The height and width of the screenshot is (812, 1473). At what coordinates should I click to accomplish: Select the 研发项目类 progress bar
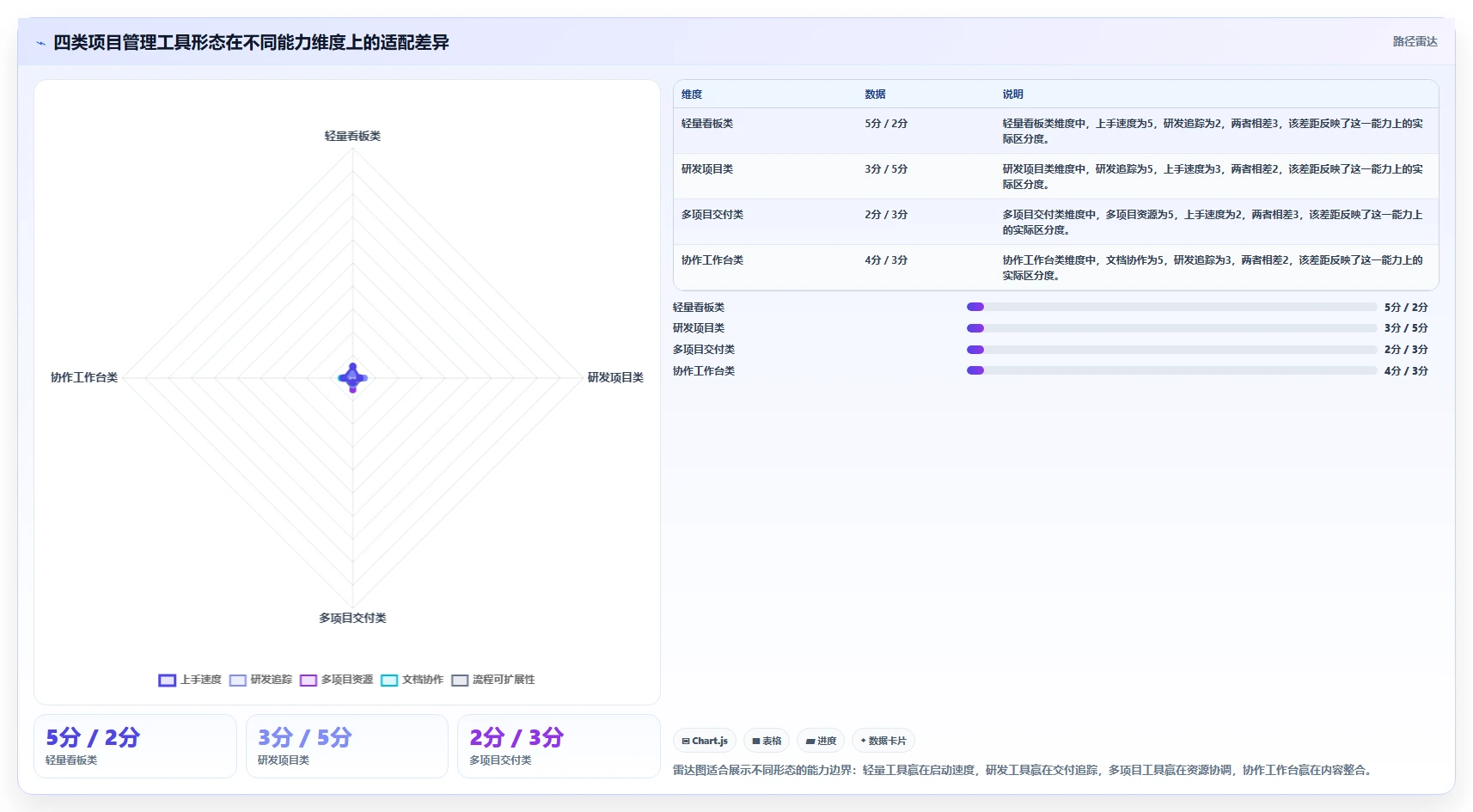(x=1171, y=328)
